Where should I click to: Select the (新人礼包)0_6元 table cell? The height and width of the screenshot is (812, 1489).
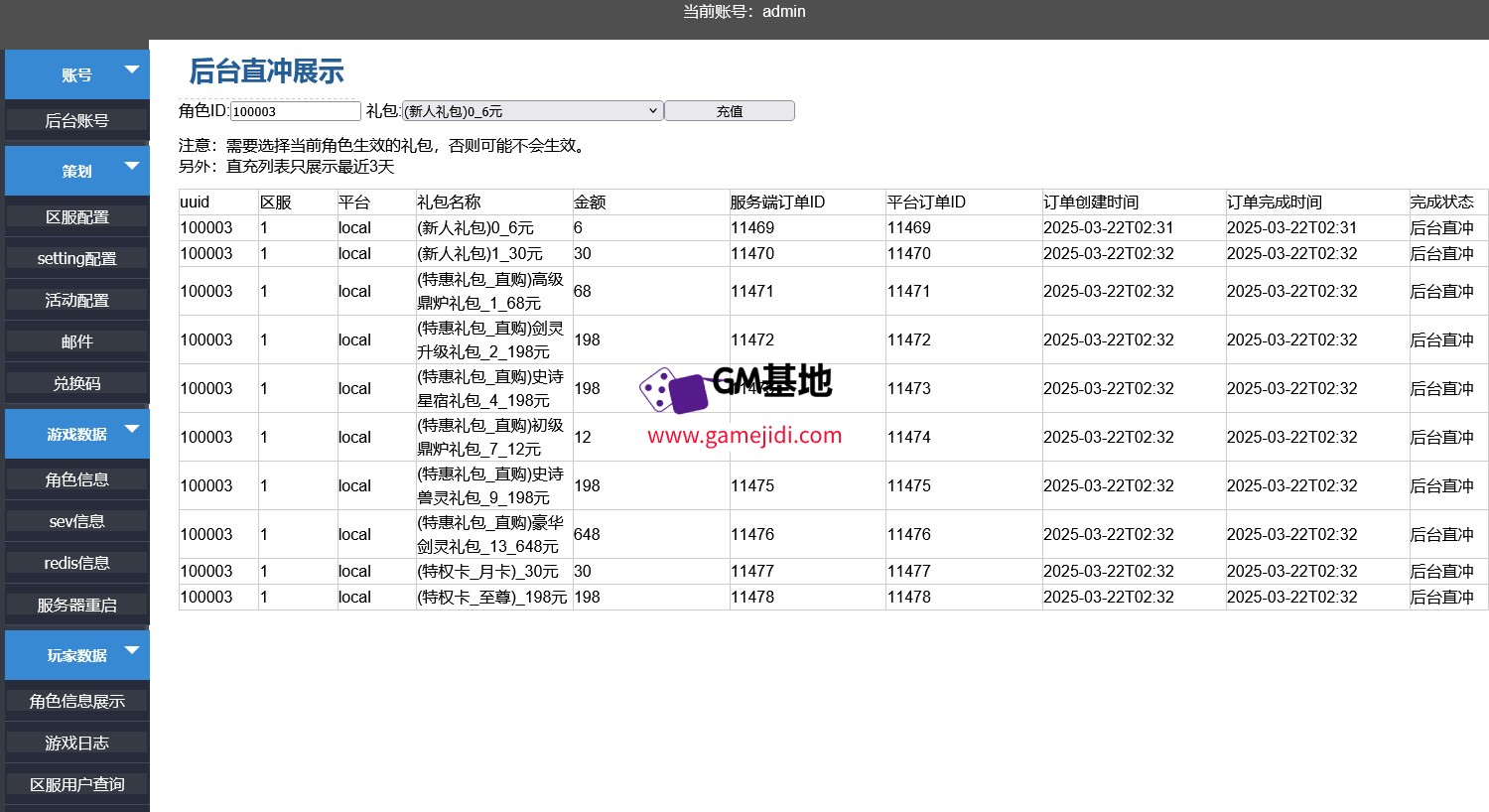(494, 228)
